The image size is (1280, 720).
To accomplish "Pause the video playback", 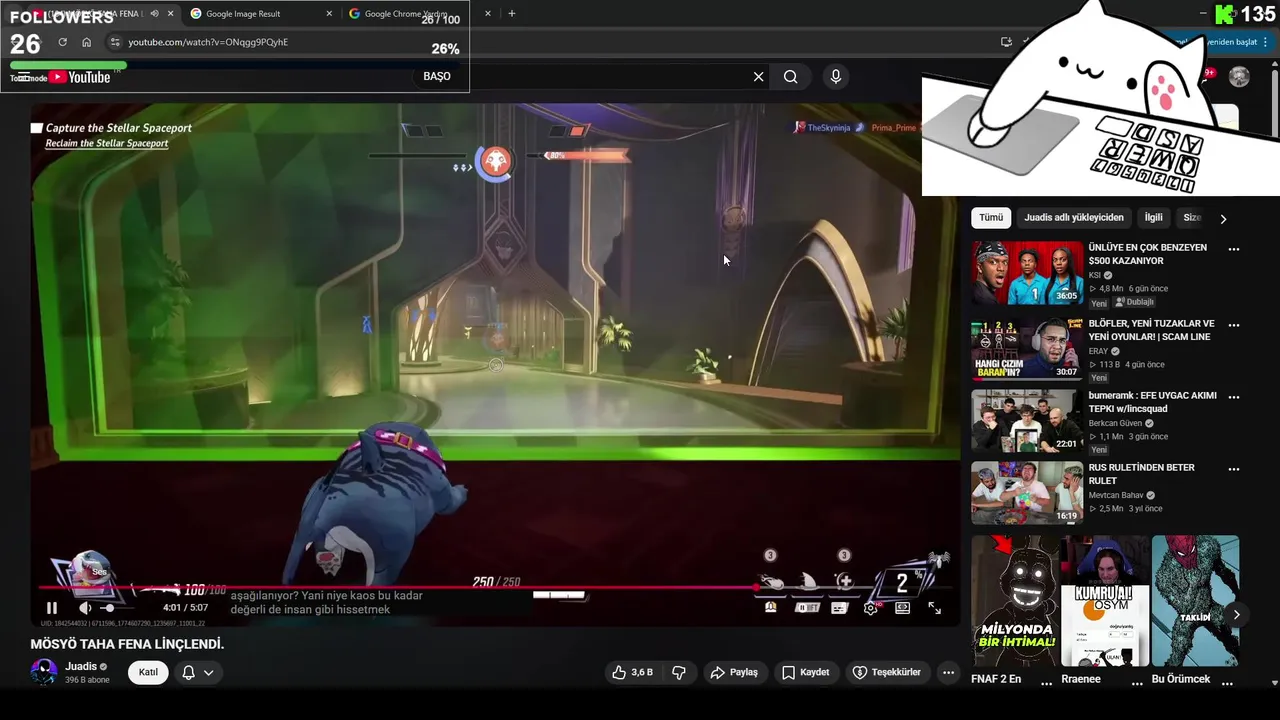I will click(52, 607).
